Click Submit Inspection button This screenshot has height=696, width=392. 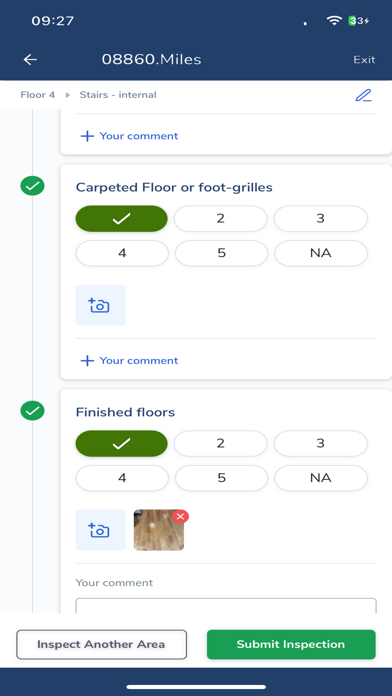coord(291,644)
